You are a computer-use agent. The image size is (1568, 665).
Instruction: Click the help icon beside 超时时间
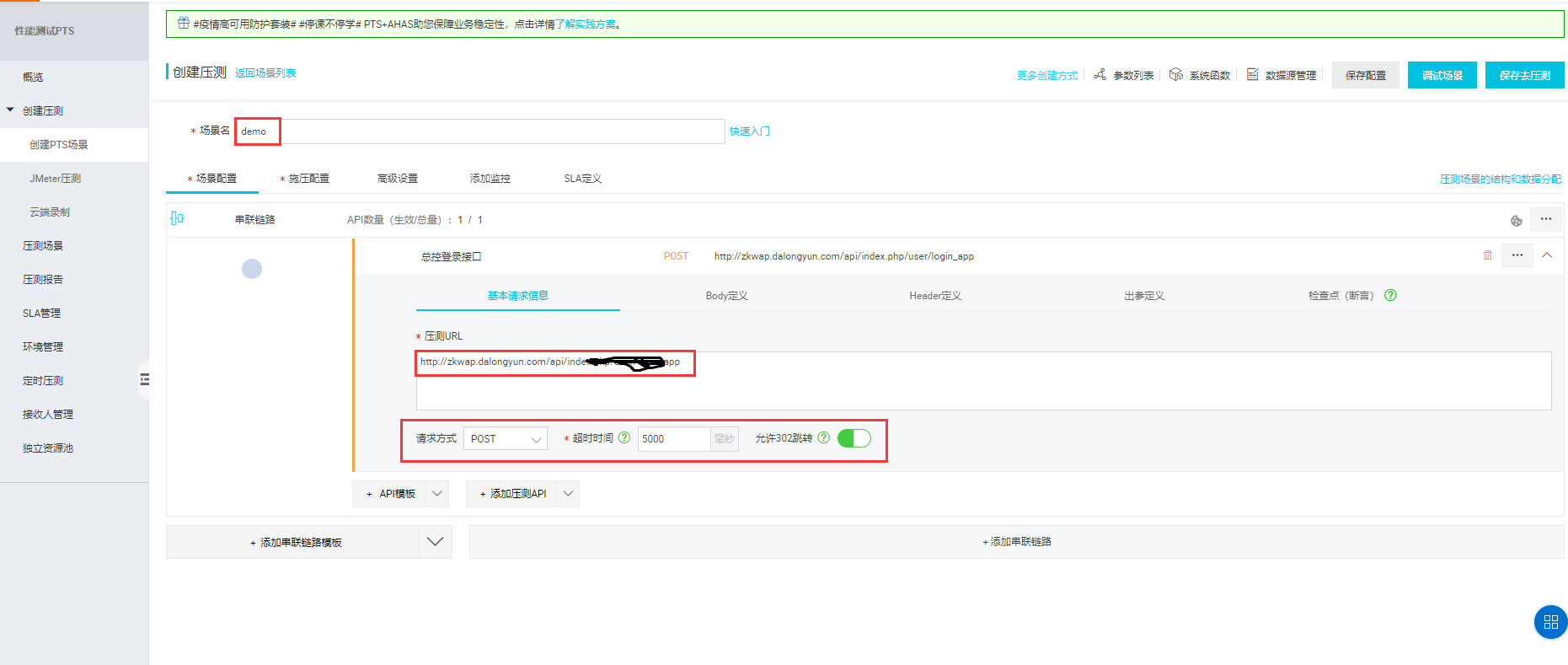tap(624, 437)
